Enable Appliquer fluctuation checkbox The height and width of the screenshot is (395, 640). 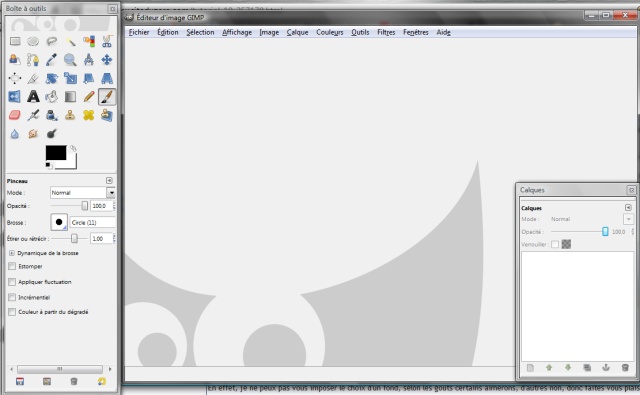pyautogui.click(x=12, y=282)
